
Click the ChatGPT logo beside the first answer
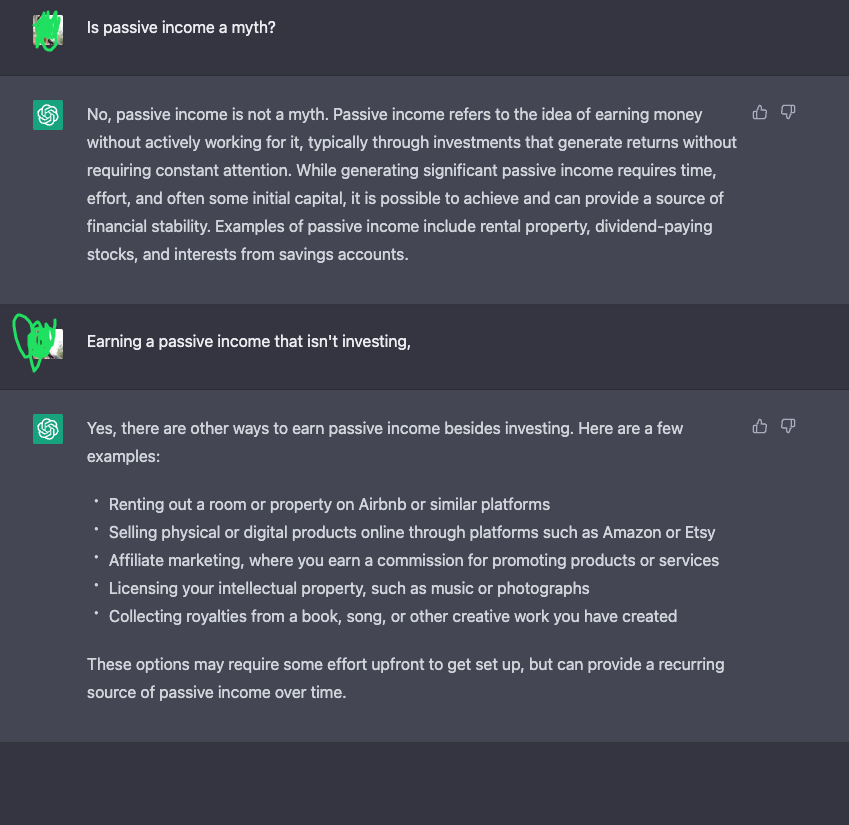tap(48, 115)
